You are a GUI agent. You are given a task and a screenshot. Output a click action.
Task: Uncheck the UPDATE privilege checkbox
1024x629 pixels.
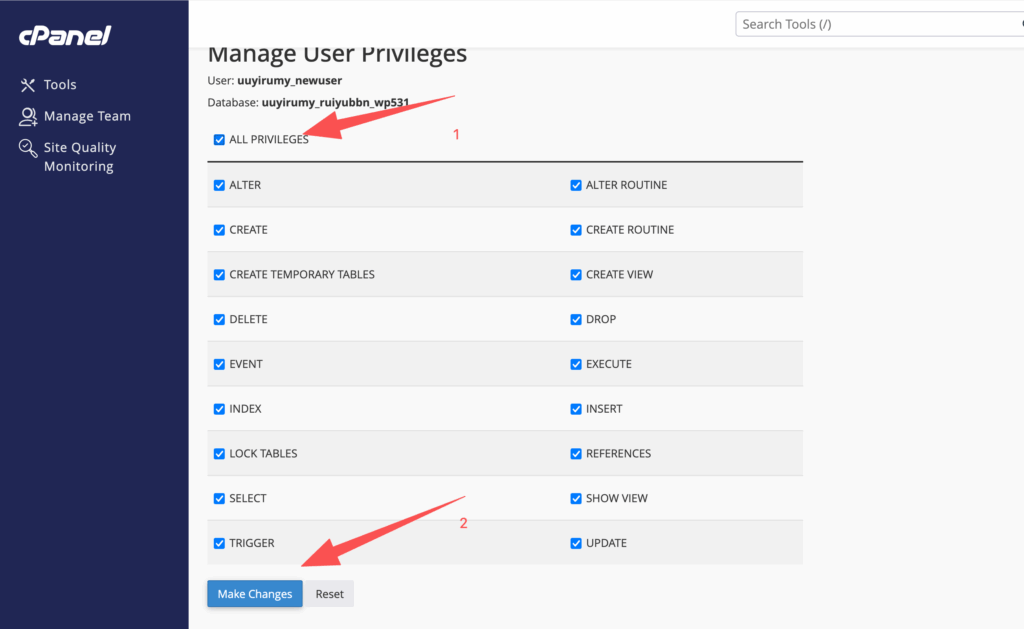[x=576, y=544]
